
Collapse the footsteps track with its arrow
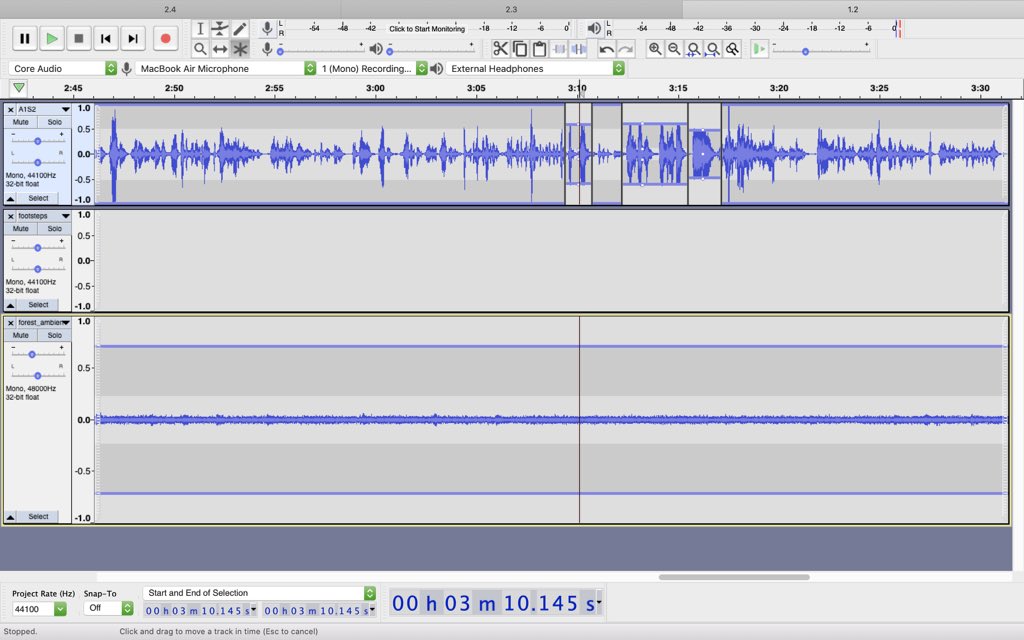[10, 305]
